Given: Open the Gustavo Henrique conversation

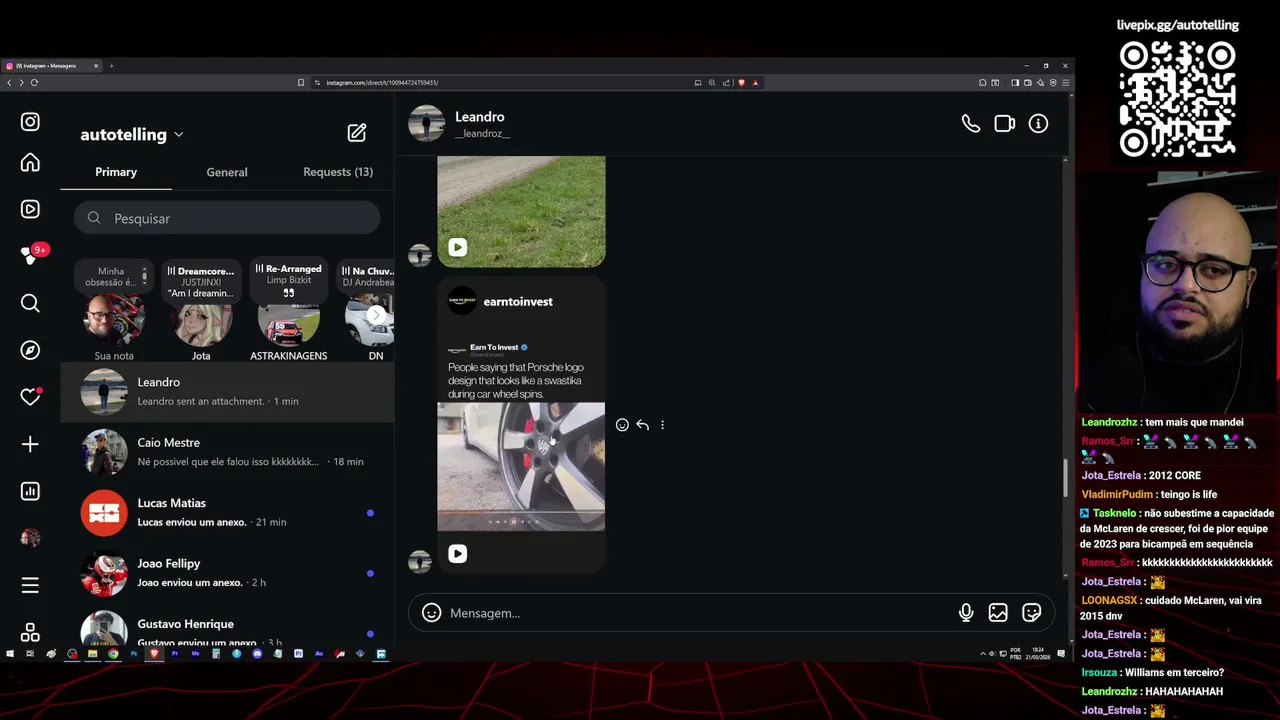Looking at the screenshot, I should coord(227,626).
